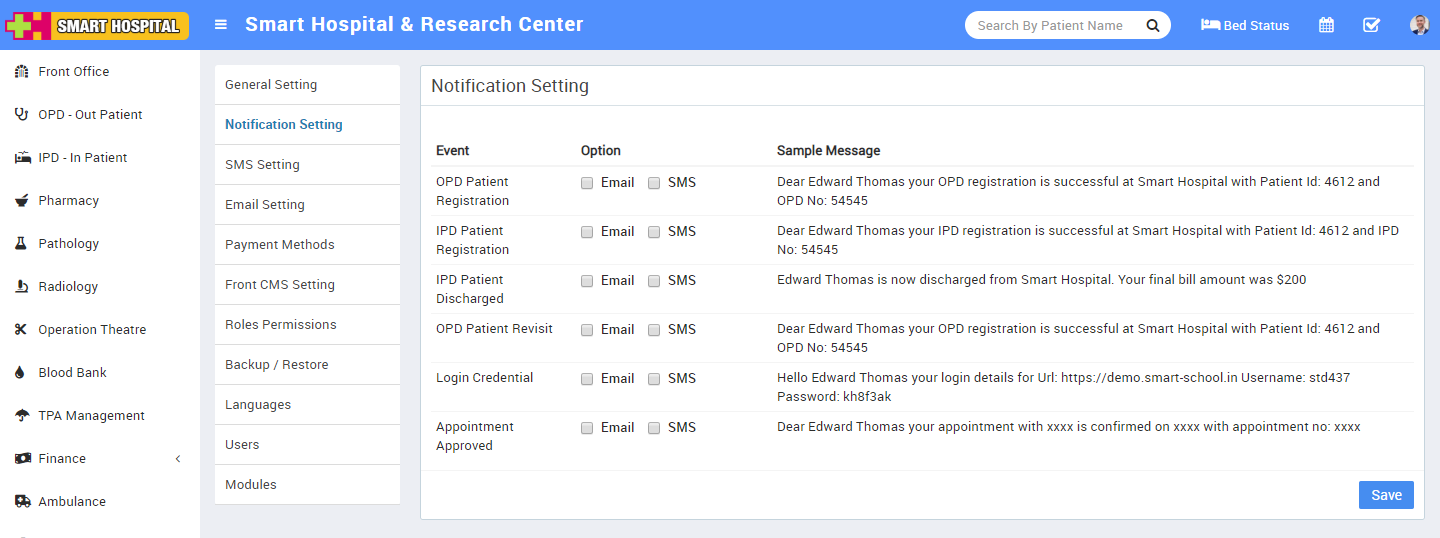Click the Pharmacy mortar icon in sidebar
Screen dimensions: 1440x538
(22, 201)
